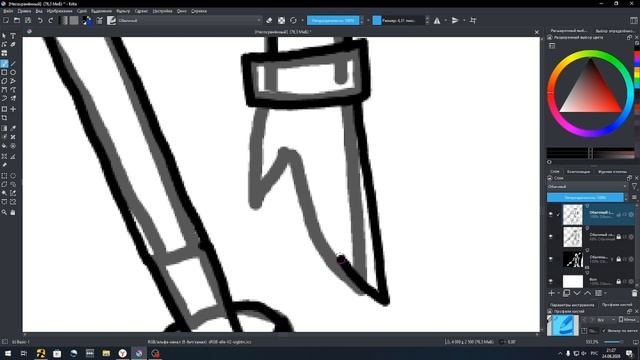Image resolution: width=640 pixels, height=360 pixels.
Task: Select the Text tool in toolbox
Action: tap(13, 36)
